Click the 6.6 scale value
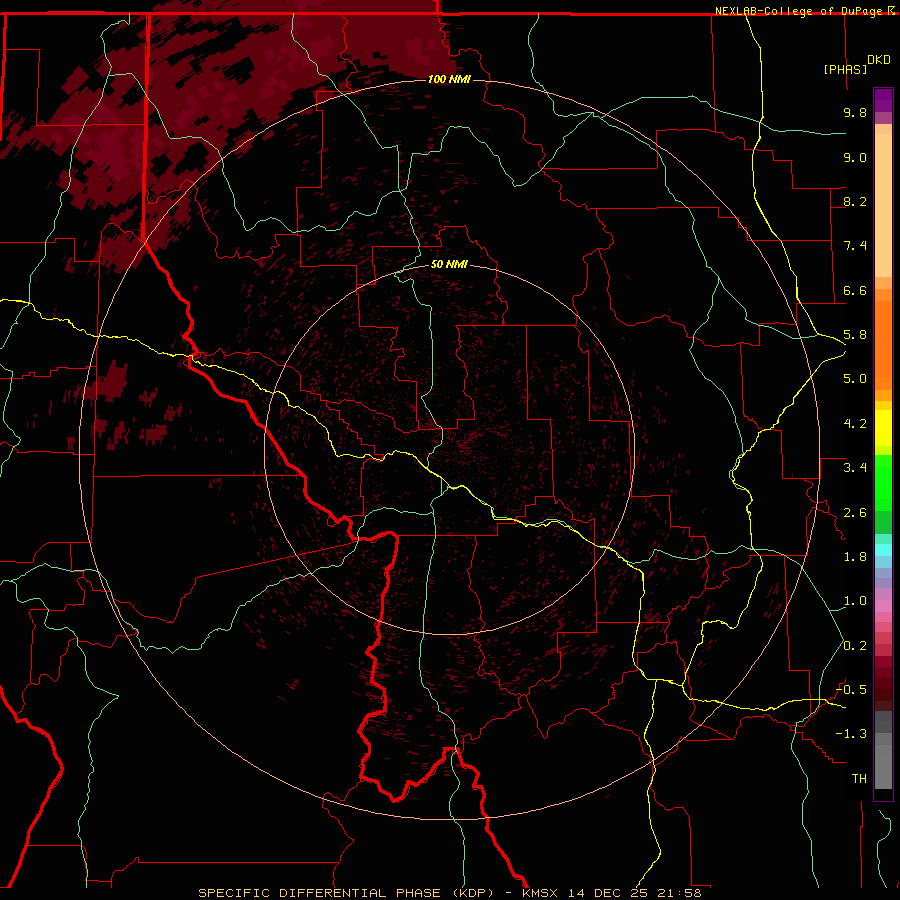Viewport: 900px width, 900px height. (855, 290)
